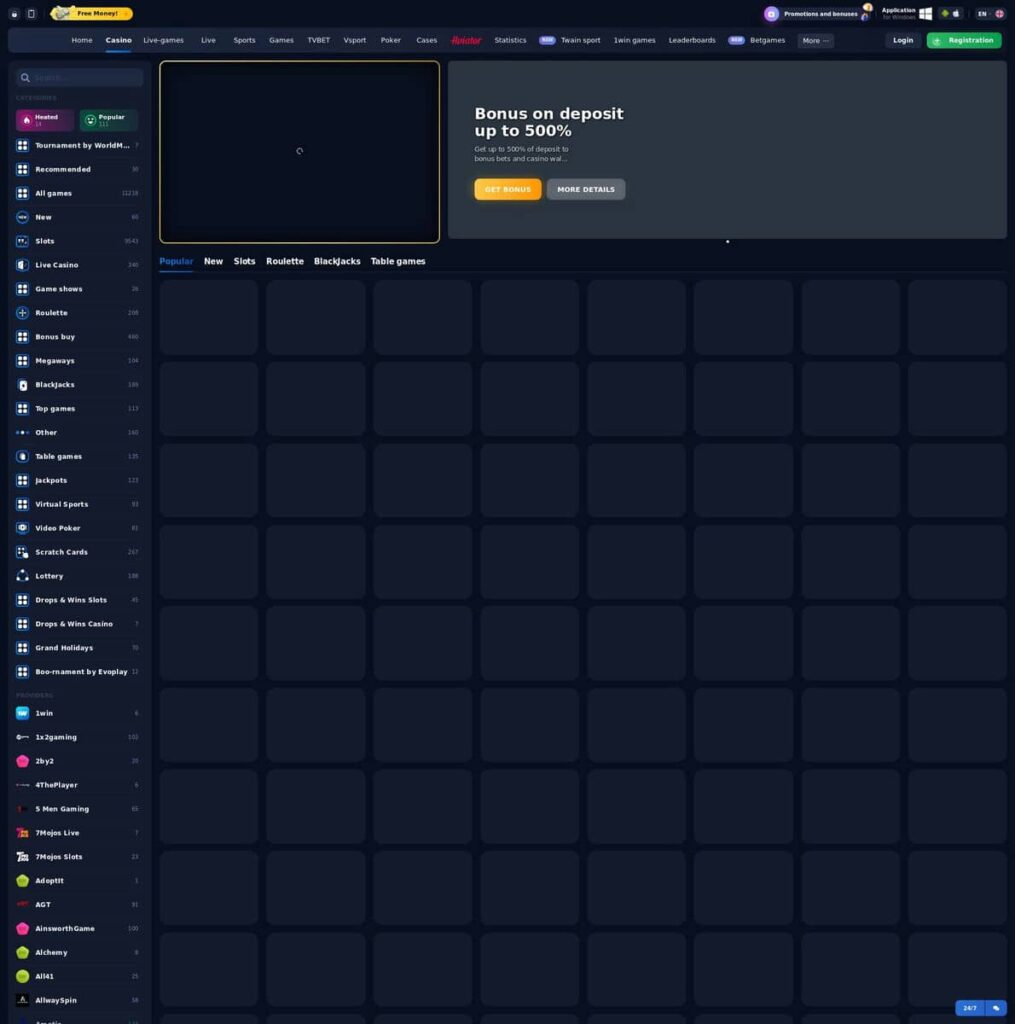Toggle the Popular games filter chip
1015x1024 pixels.
[108, 120]
